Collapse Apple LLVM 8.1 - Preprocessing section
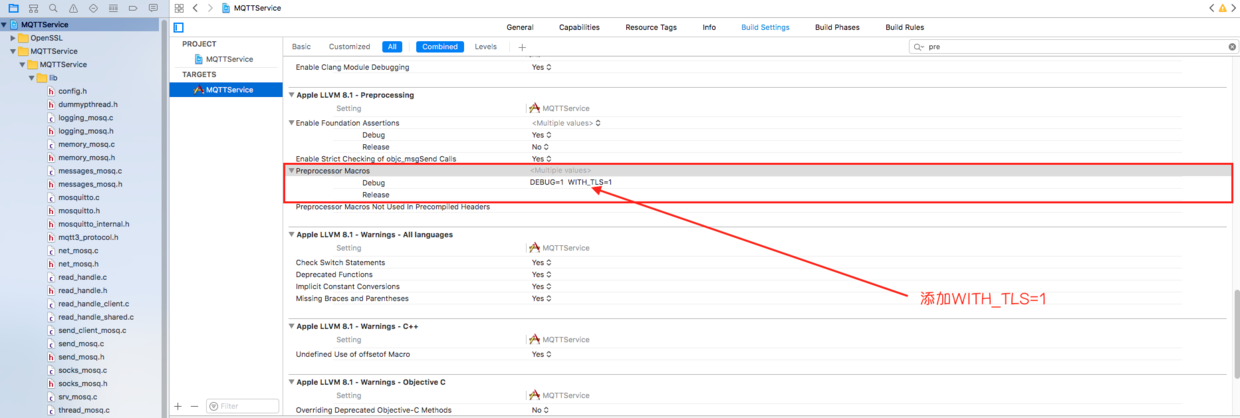1240x418 pixels. [291, 95]
